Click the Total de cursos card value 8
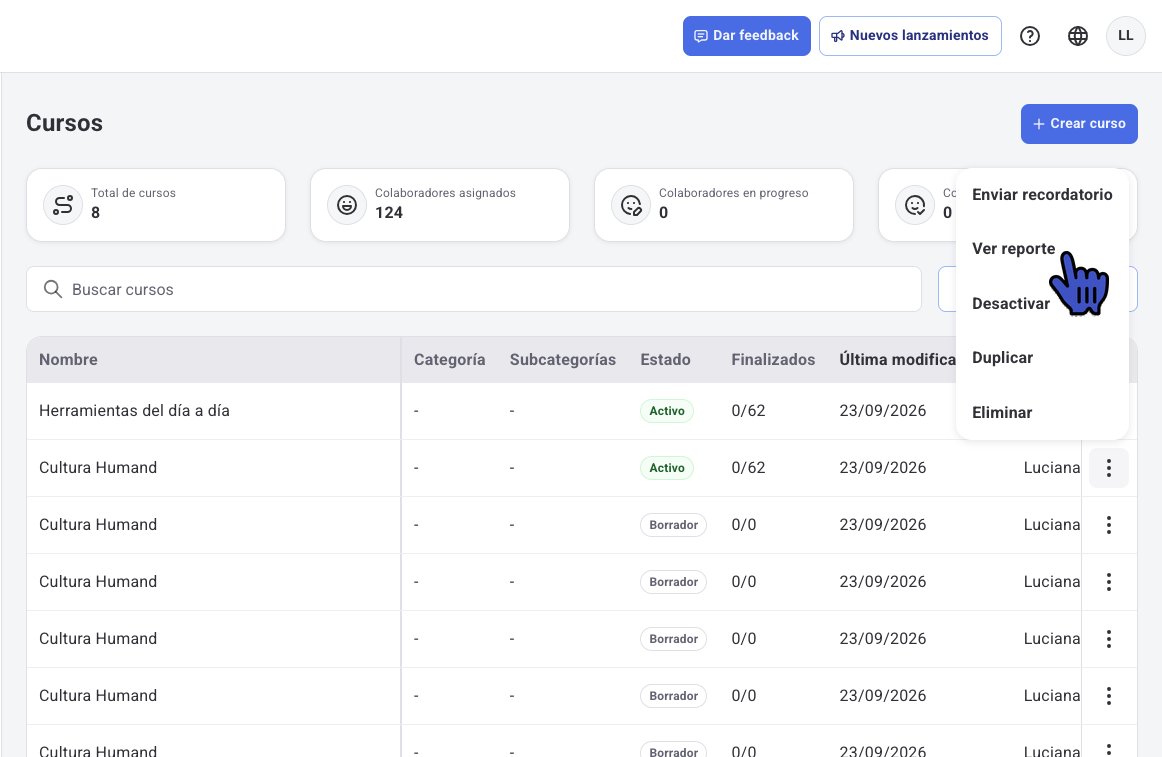This screenshot has height=757, width=1162. click(x=96, y=213)
